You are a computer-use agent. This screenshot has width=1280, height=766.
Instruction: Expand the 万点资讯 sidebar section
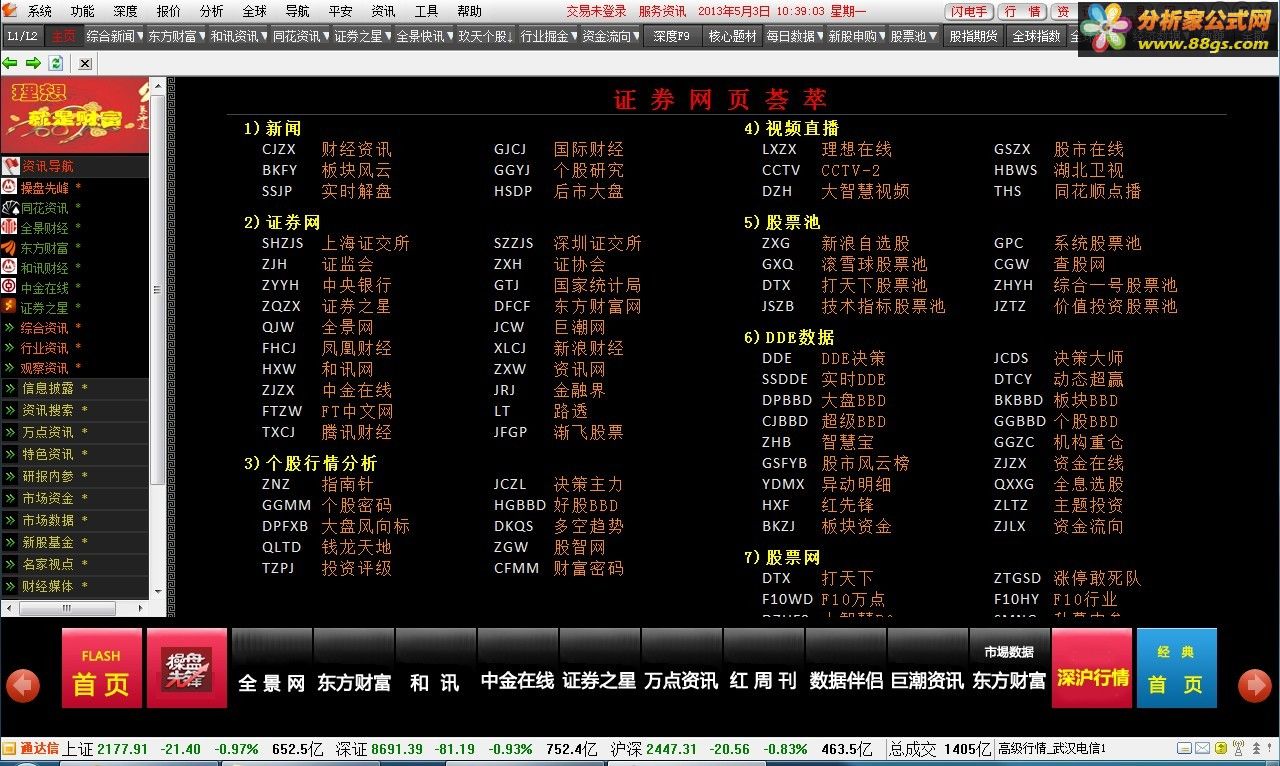74,432
